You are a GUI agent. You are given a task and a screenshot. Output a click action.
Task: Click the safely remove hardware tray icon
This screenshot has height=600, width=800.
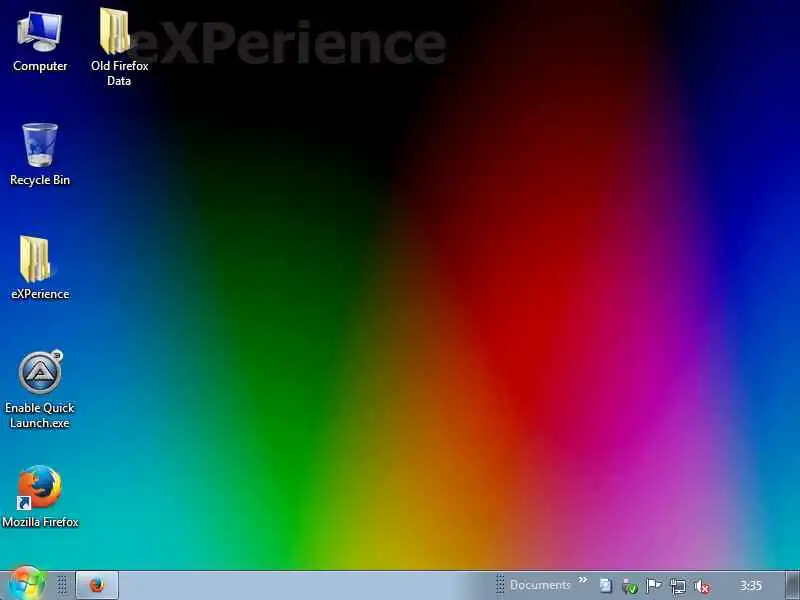[630, 586]
